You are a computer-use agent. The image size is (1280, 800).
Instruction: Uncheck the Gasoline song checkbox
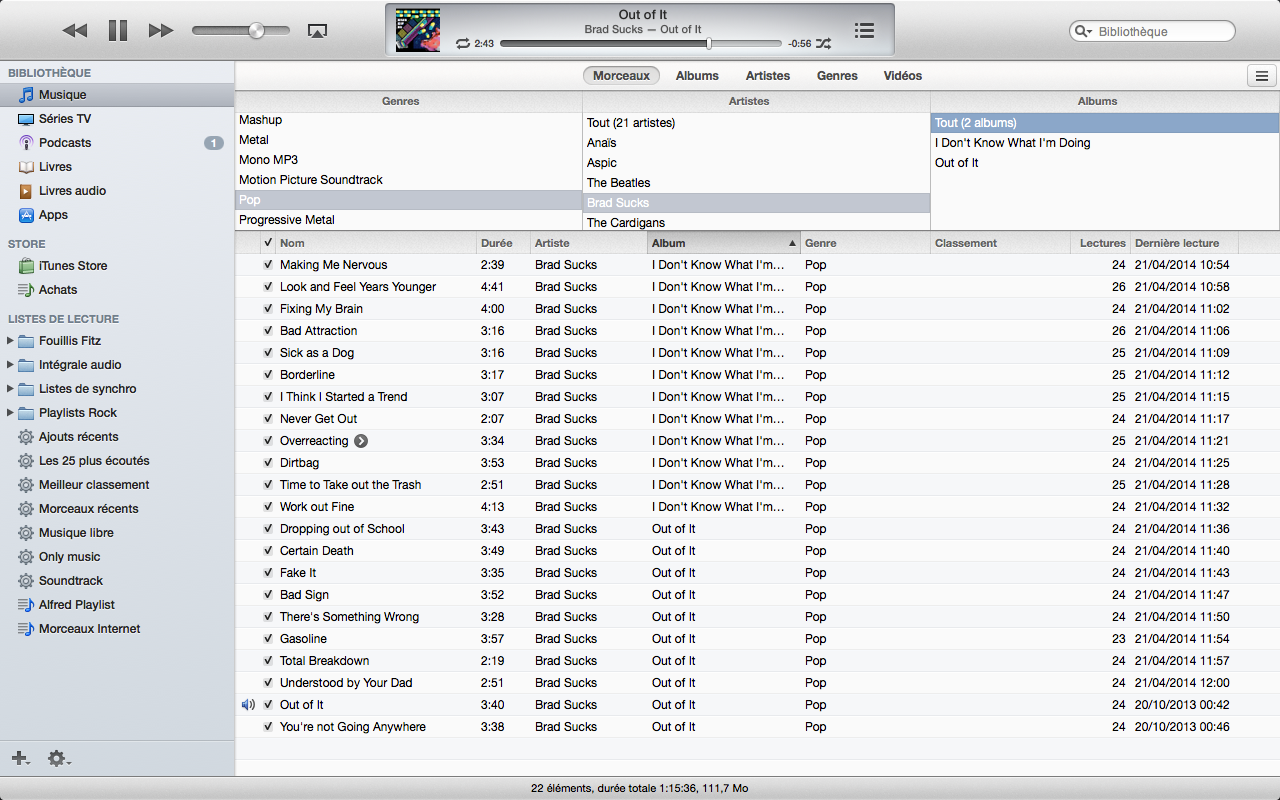coord(268,639)
